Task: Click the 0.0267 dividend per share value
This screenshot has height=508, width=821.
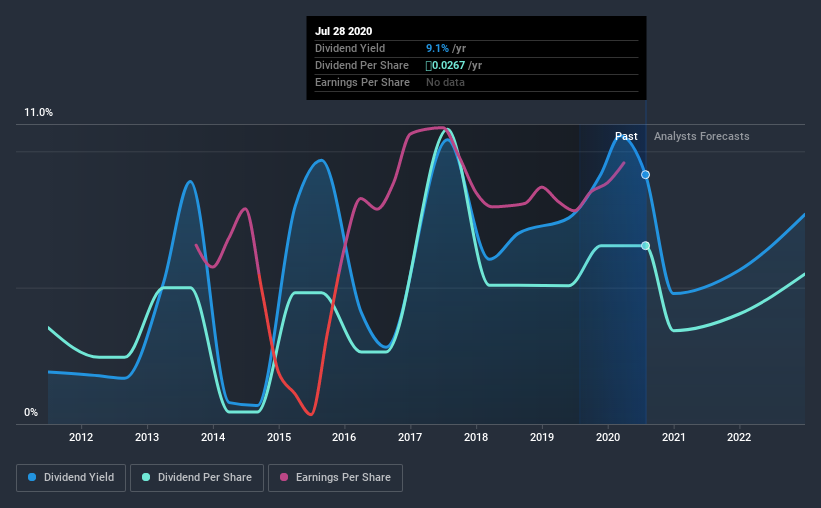Action: pyautogui.click(x=446, y=65)
